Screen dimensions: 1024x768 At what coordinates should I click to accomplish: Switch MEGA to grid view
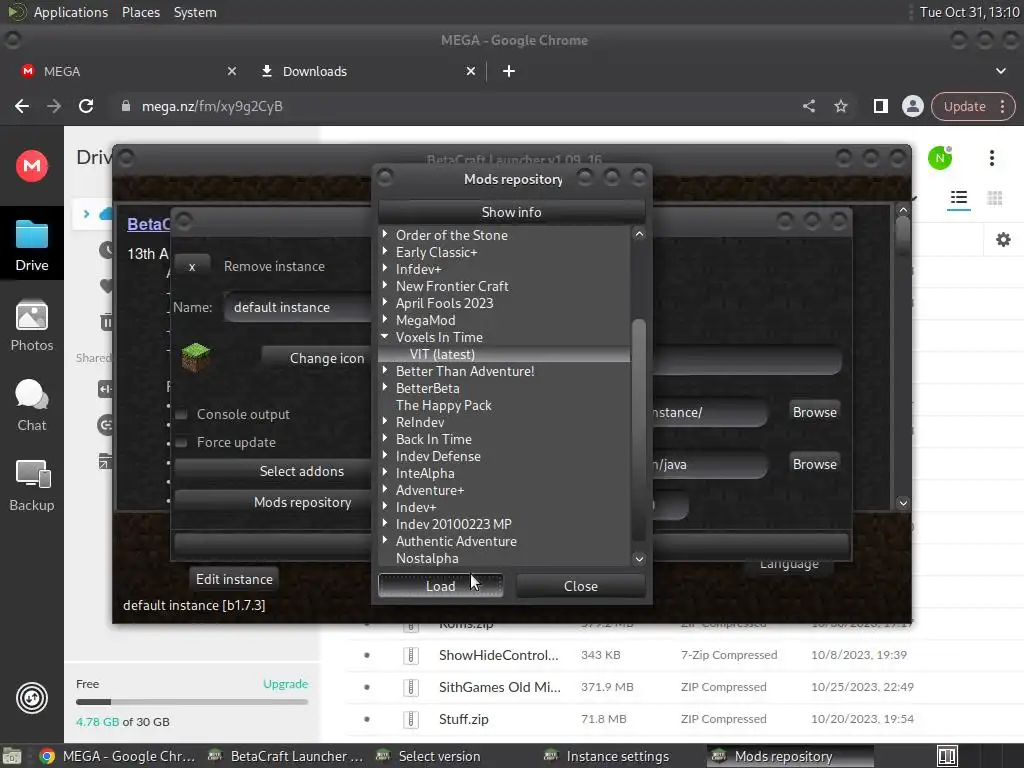(995, 198)
